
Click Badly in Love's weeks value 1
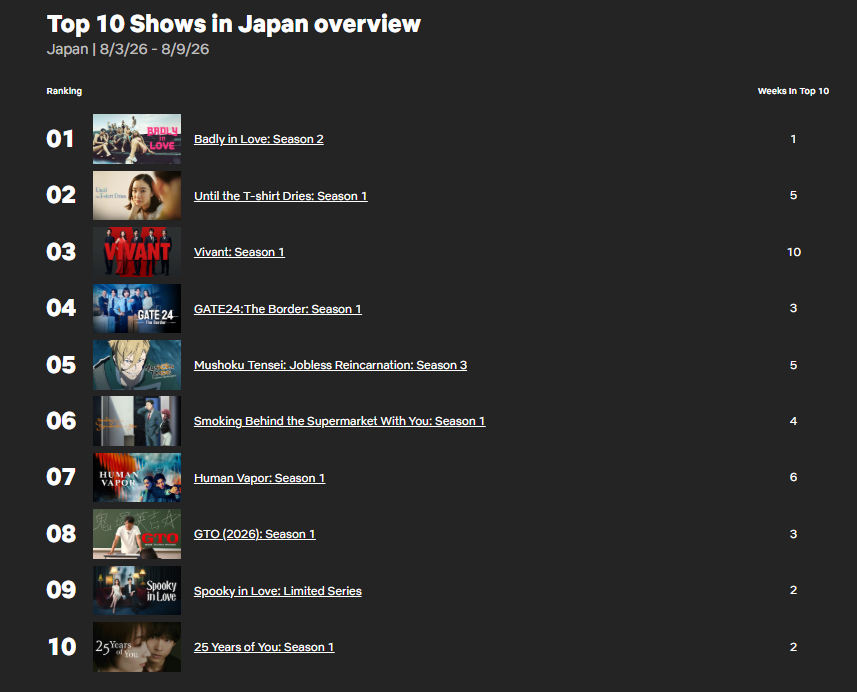click(x=793, y=139)
